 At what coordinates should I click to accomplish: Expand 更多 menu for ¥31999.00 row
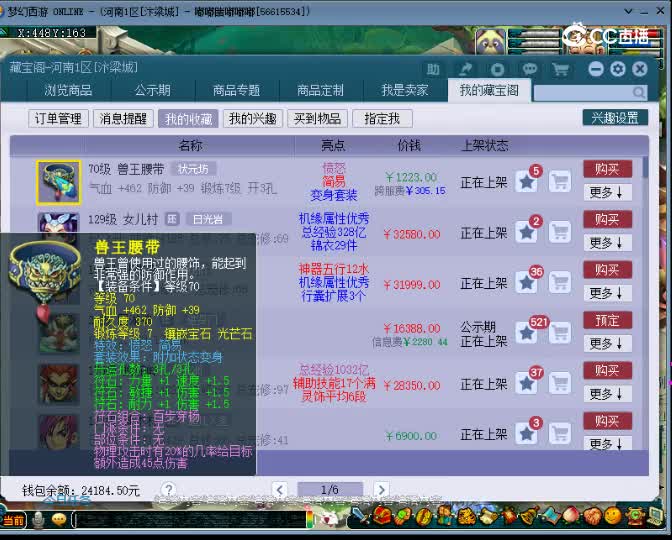(607, 293)
